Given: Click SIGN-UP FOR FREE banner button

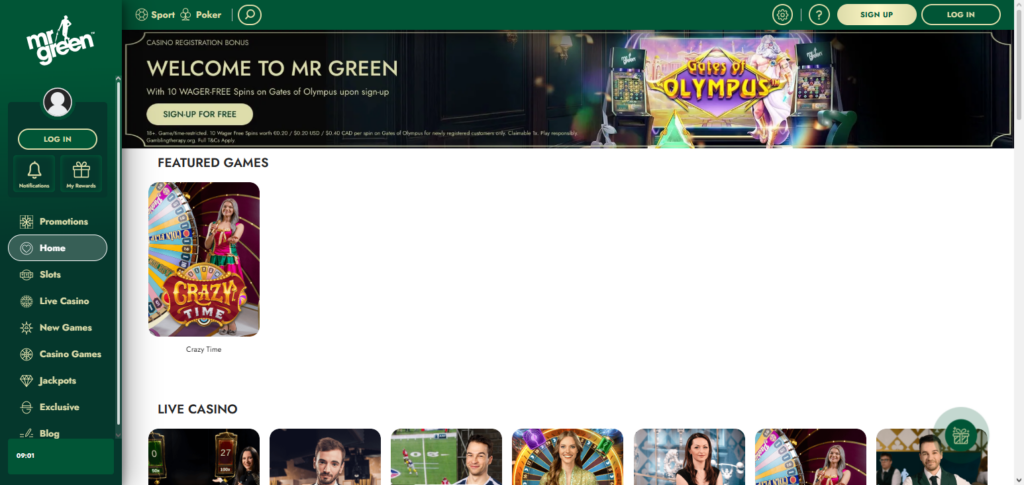Looking at the screenshot, I should click(x=199, y=114).
